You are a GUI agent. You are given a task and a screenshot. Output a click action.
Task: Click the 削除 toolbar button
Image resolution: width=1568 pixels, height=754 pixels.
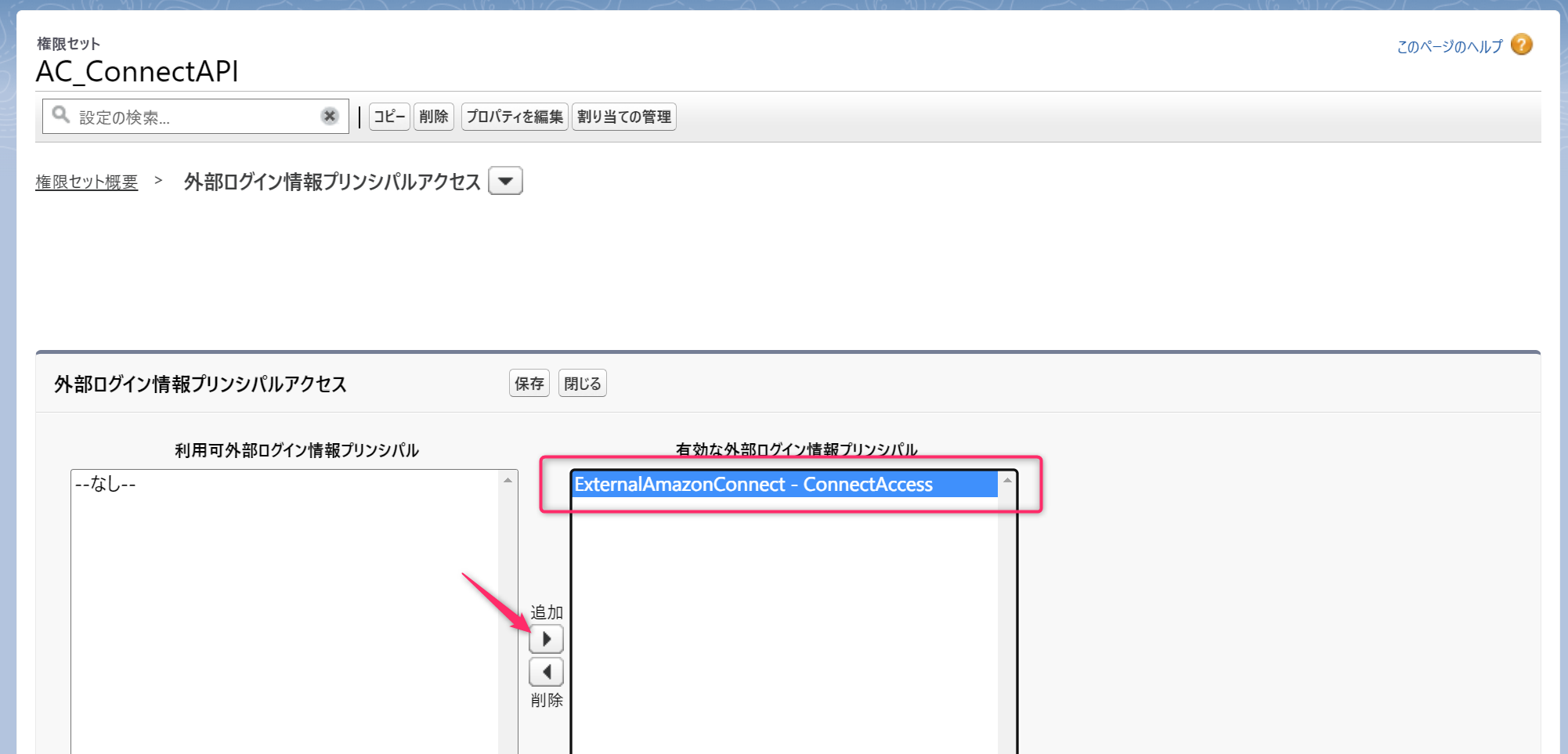tap(434, 117)
